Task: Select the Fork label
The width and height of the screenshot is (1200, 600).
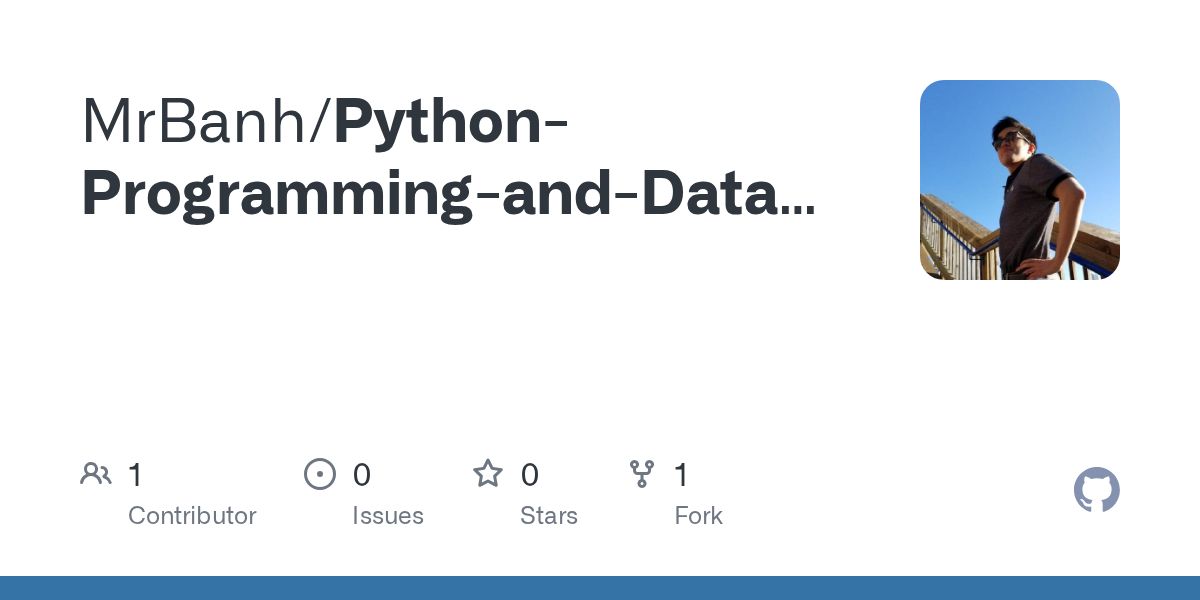Action: (698, 516)
